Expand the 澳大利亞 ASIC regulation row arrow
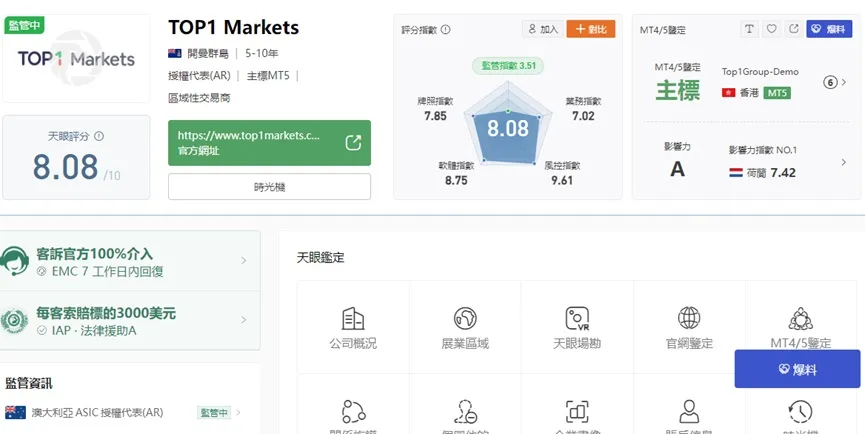The width and height of the screenshot is (865, 434). pyautogui.click(x=238, y=412)
